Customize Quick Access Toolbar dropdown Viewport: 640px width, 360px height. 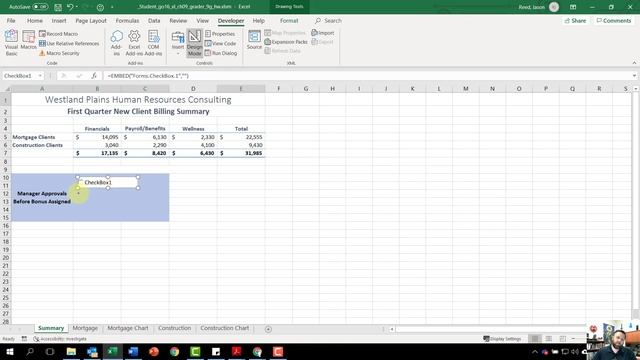[x=112, y=7]
